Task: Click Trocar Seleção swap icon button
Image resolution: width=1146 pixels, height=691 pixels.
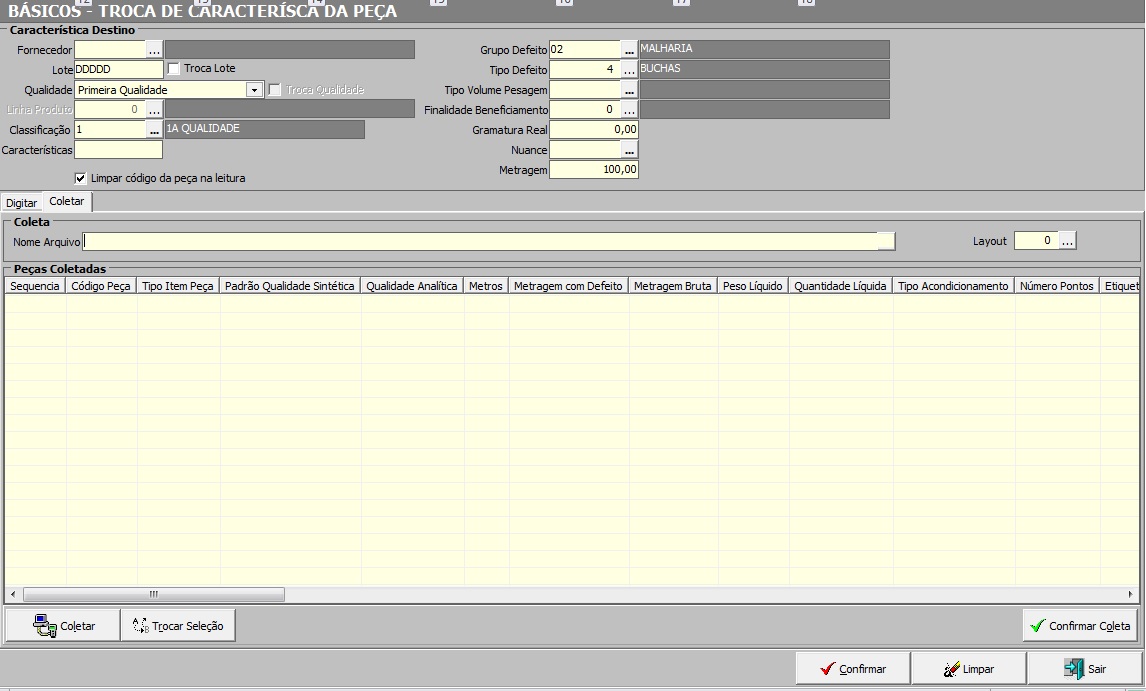Action: (x=178, y=626)
